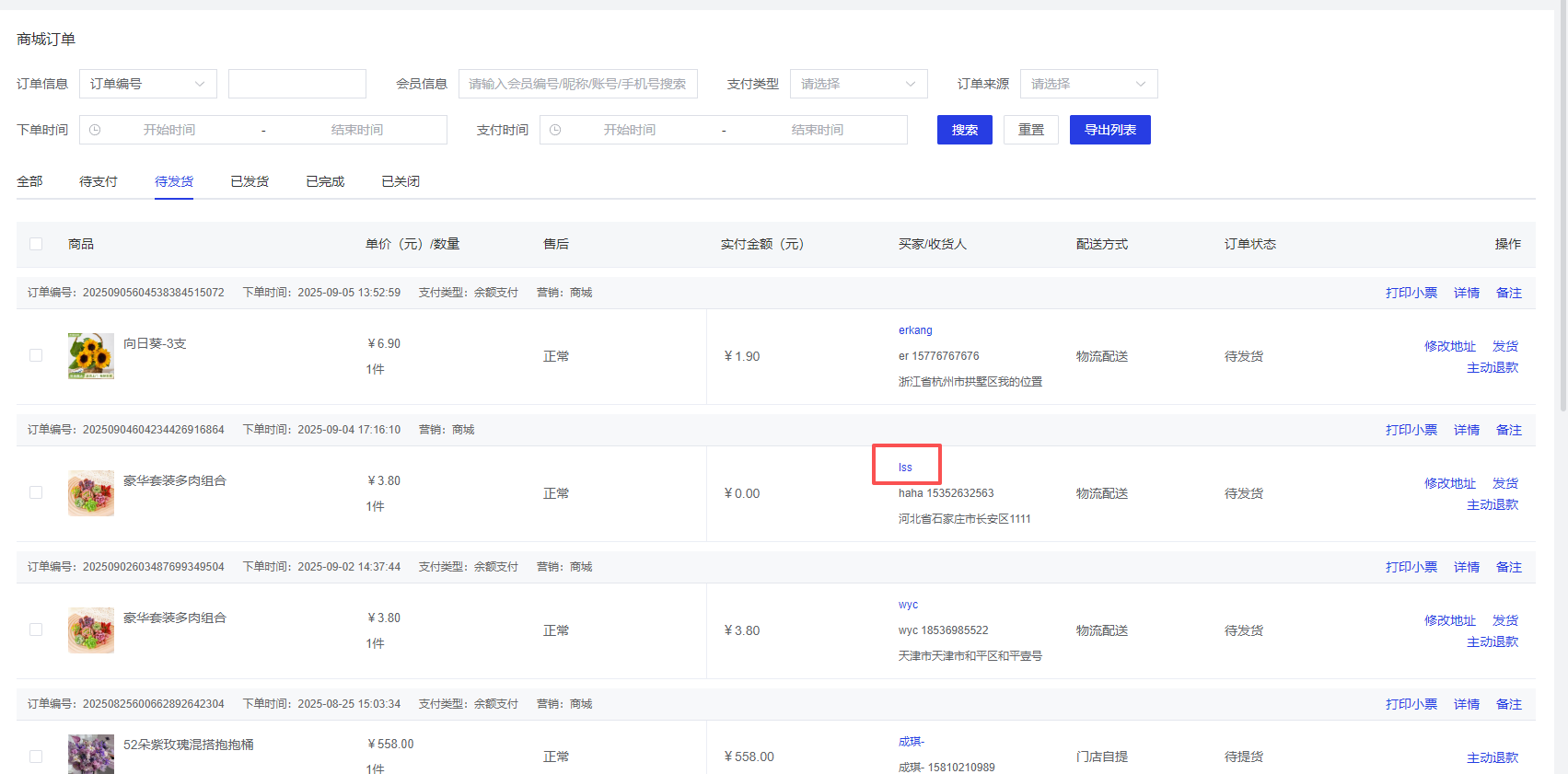Screen dimensions: 1568x774
Task: Click the 导出列表 button
Action: coord(1110,130)
